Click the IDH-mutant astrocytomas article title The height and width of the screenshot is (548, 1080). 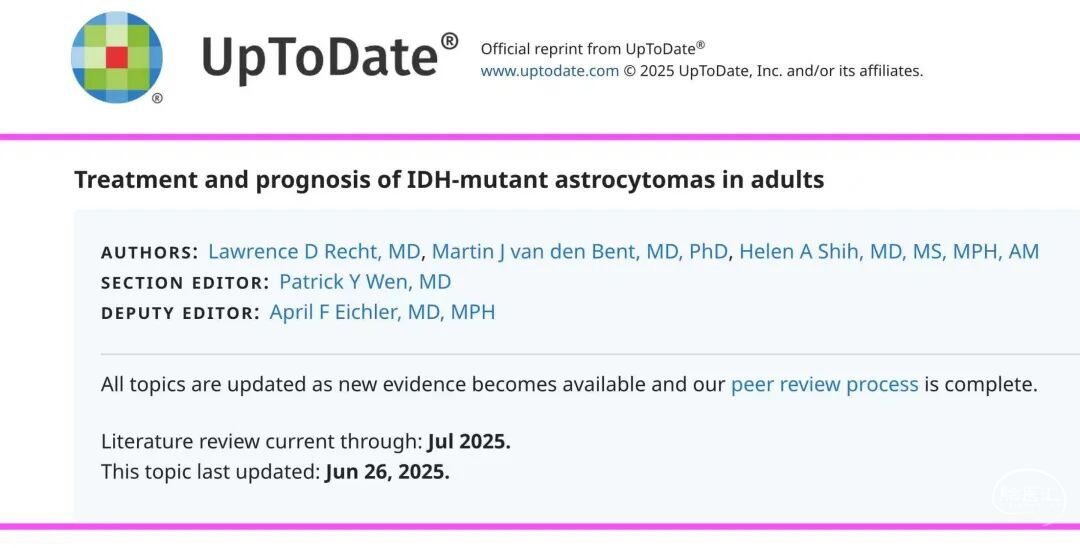[x=449, y=180]
